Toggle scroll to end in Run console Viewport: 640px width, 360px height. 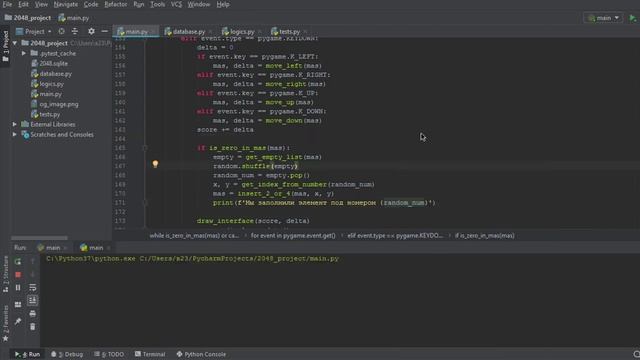point(33,301)
